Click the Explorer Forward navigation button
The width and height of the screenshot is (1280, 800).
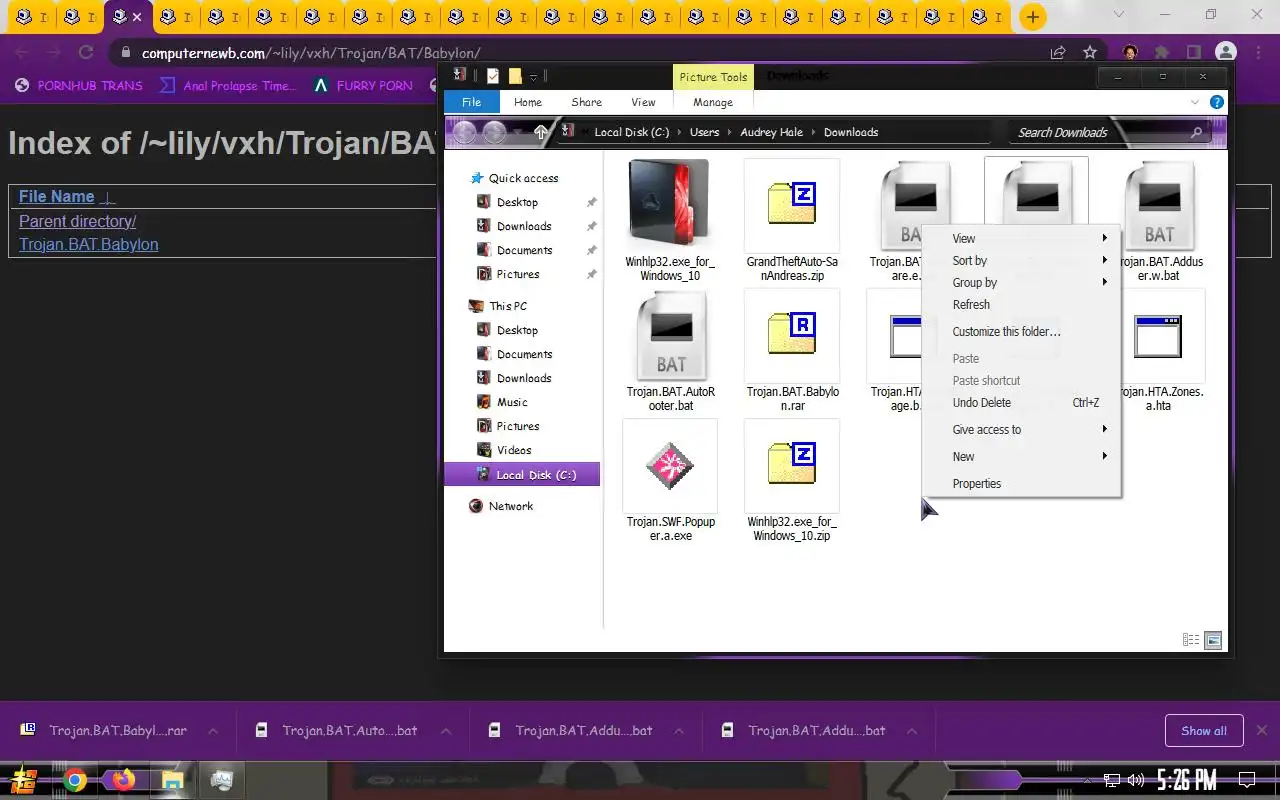click(494, 132)
